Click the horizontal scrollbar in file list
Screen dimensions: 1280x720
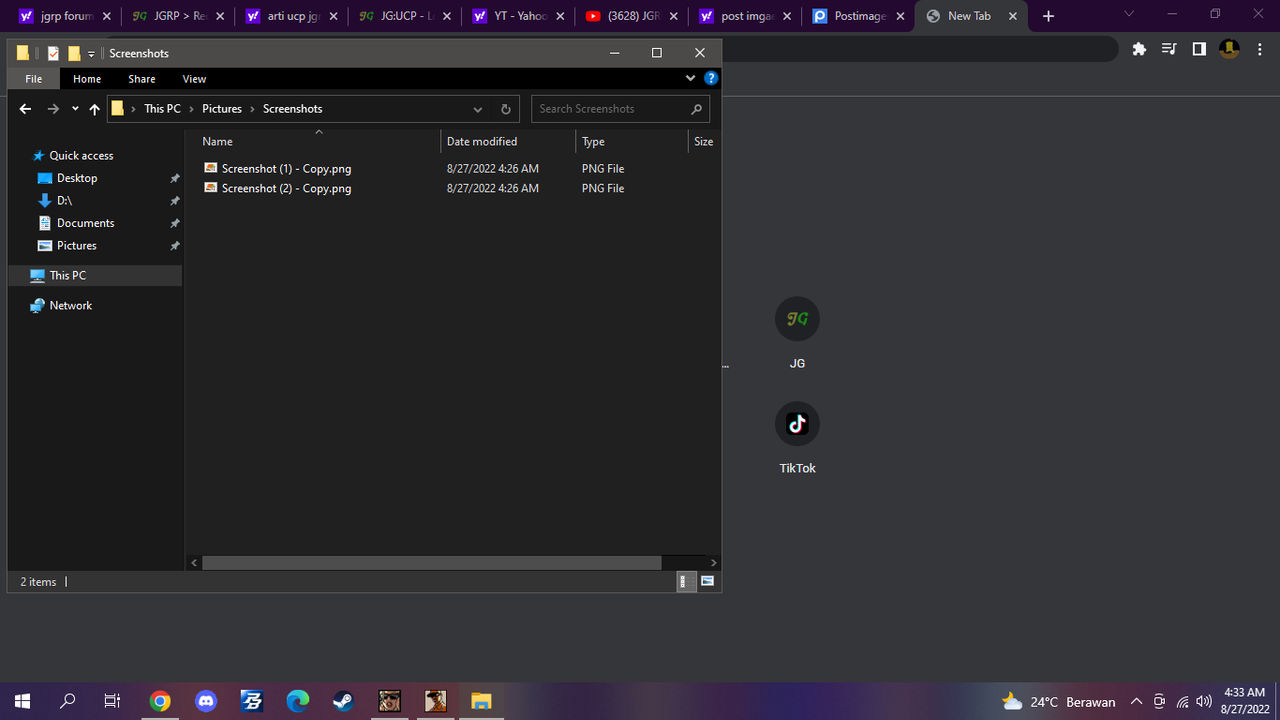431,563
